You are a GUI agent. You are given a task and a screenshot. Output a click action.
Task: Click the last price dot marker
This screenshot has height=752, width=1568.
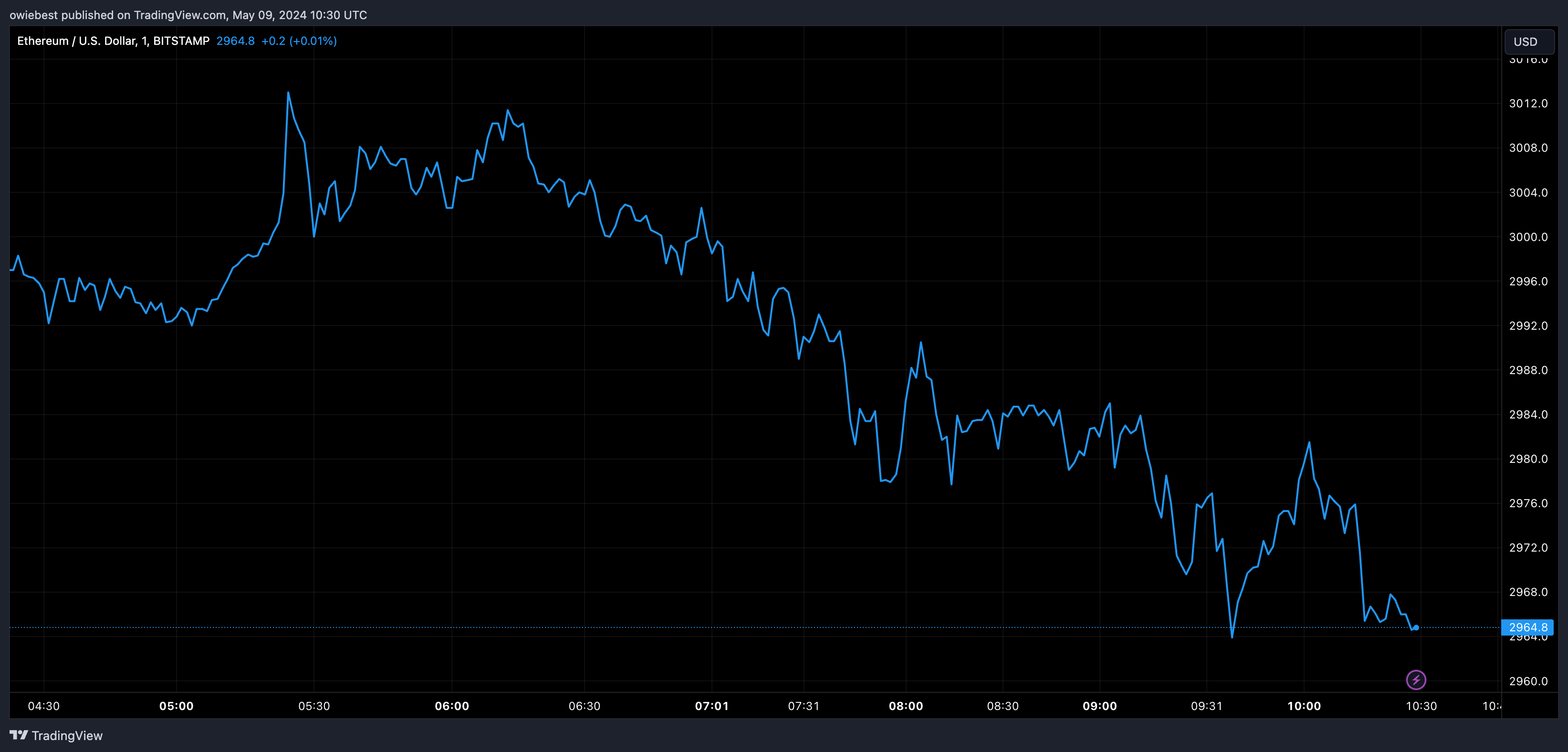pyautogui.click(x=1416, y=627)
